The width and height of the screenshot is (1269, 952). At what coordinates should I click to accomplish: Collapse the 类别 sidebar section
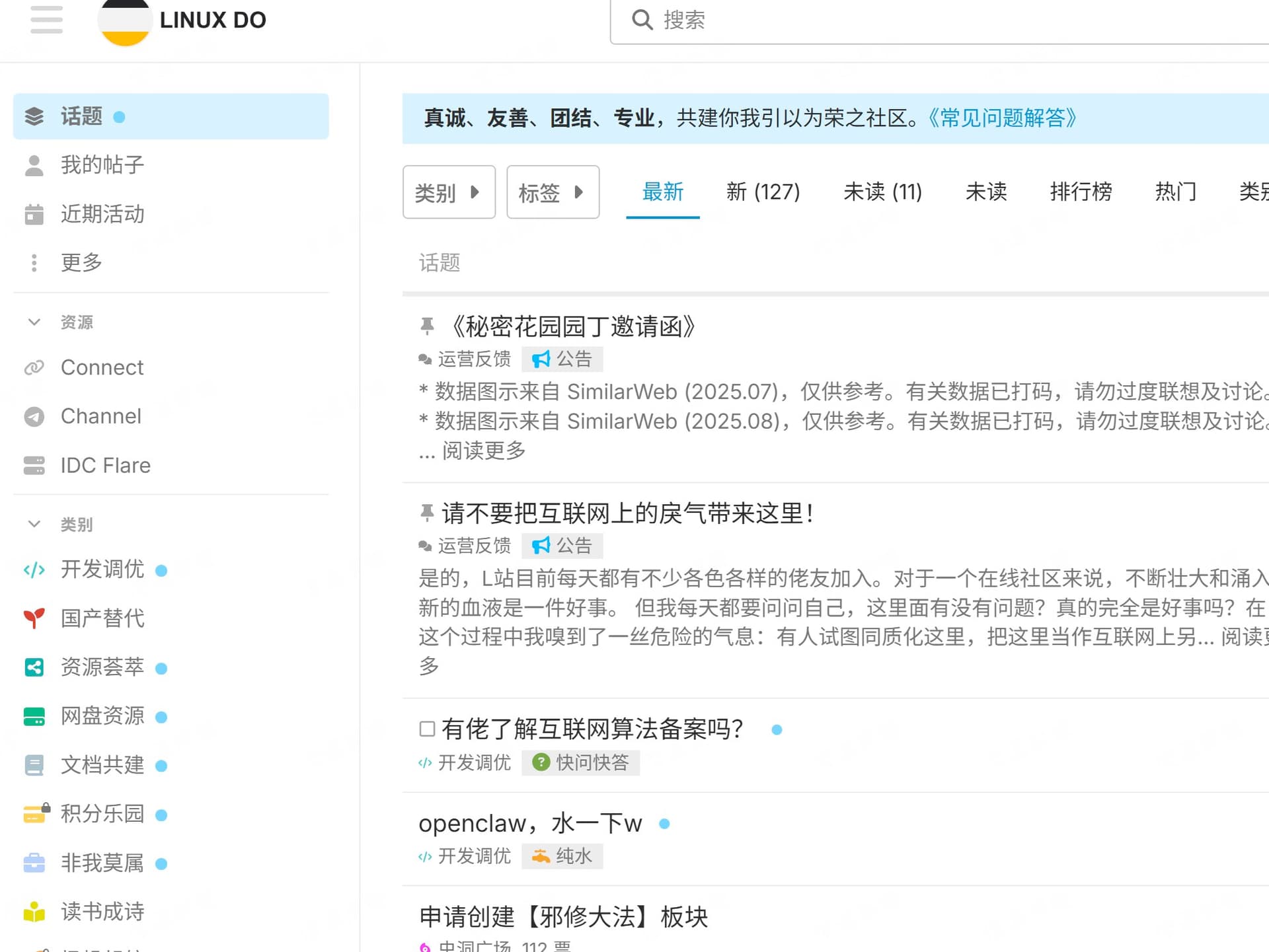click(34, 524)
